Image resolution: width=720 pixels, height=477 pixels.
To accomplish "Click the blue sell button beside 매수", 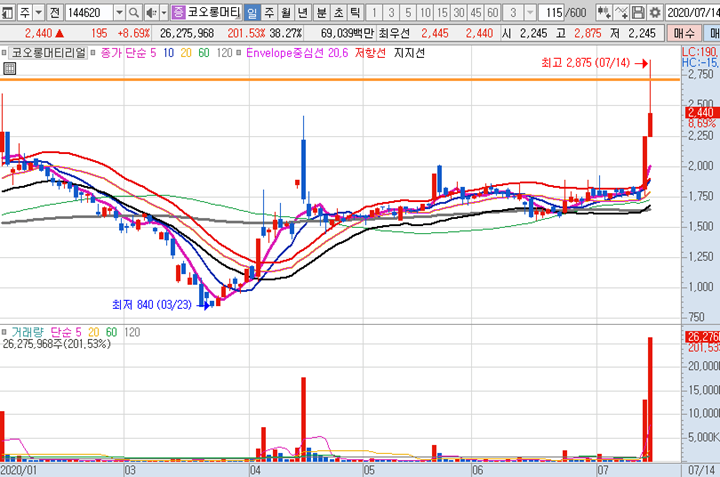I will coord(712,33).
